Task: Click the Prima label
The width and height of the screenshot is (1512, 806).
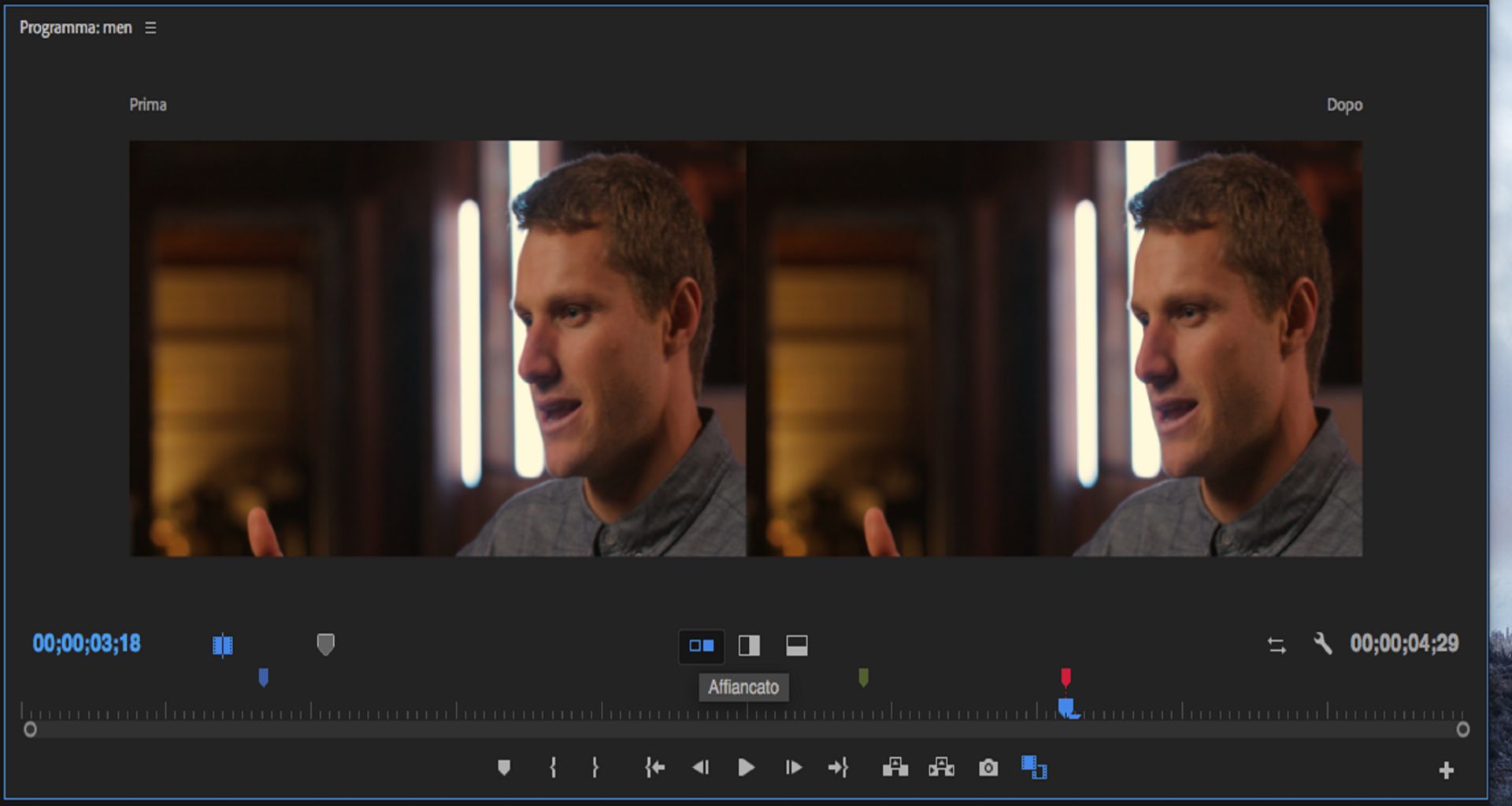Action: coord(148,105)
